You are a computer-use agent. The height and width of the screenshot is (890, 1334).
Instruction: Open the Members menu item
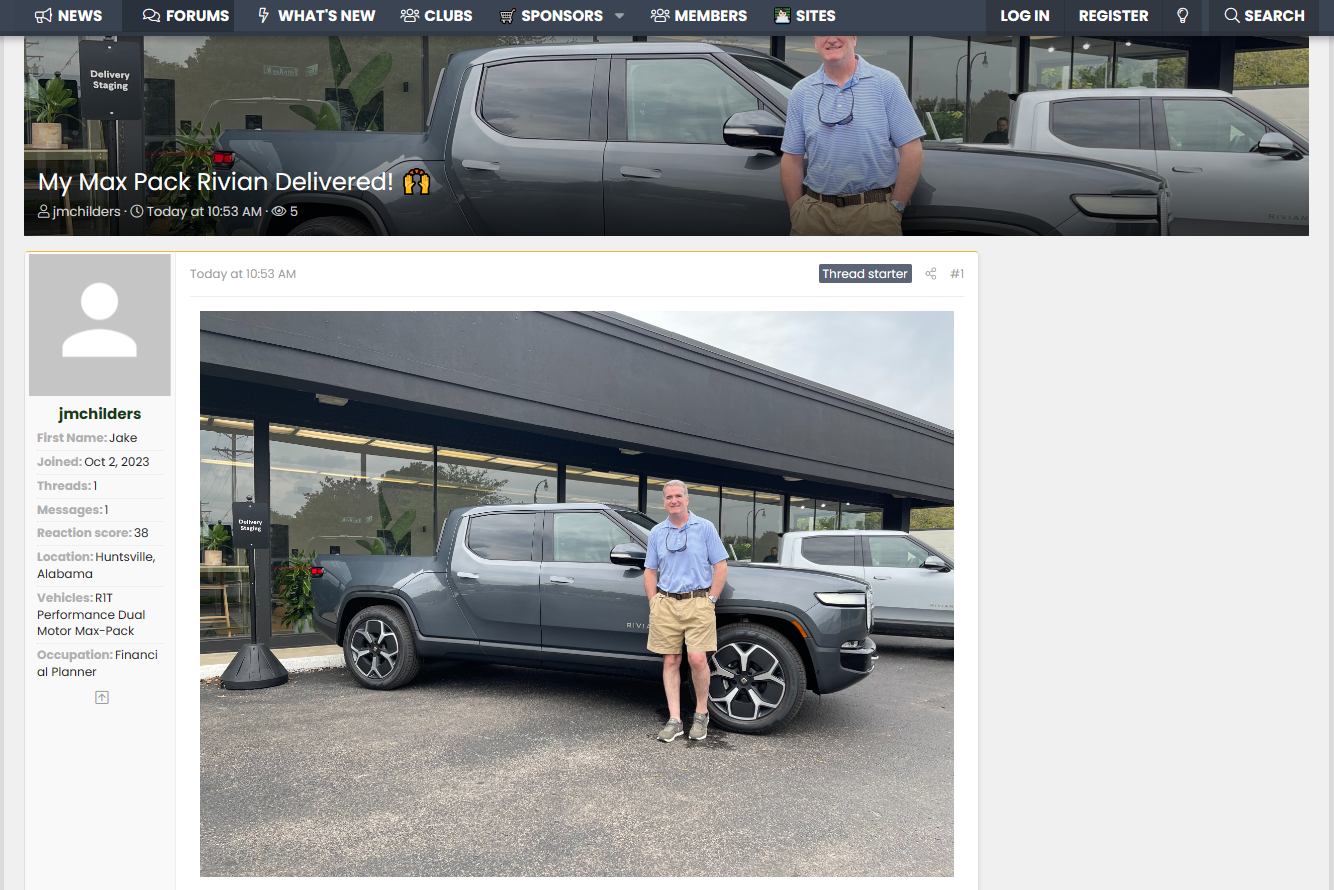point(699,16)
